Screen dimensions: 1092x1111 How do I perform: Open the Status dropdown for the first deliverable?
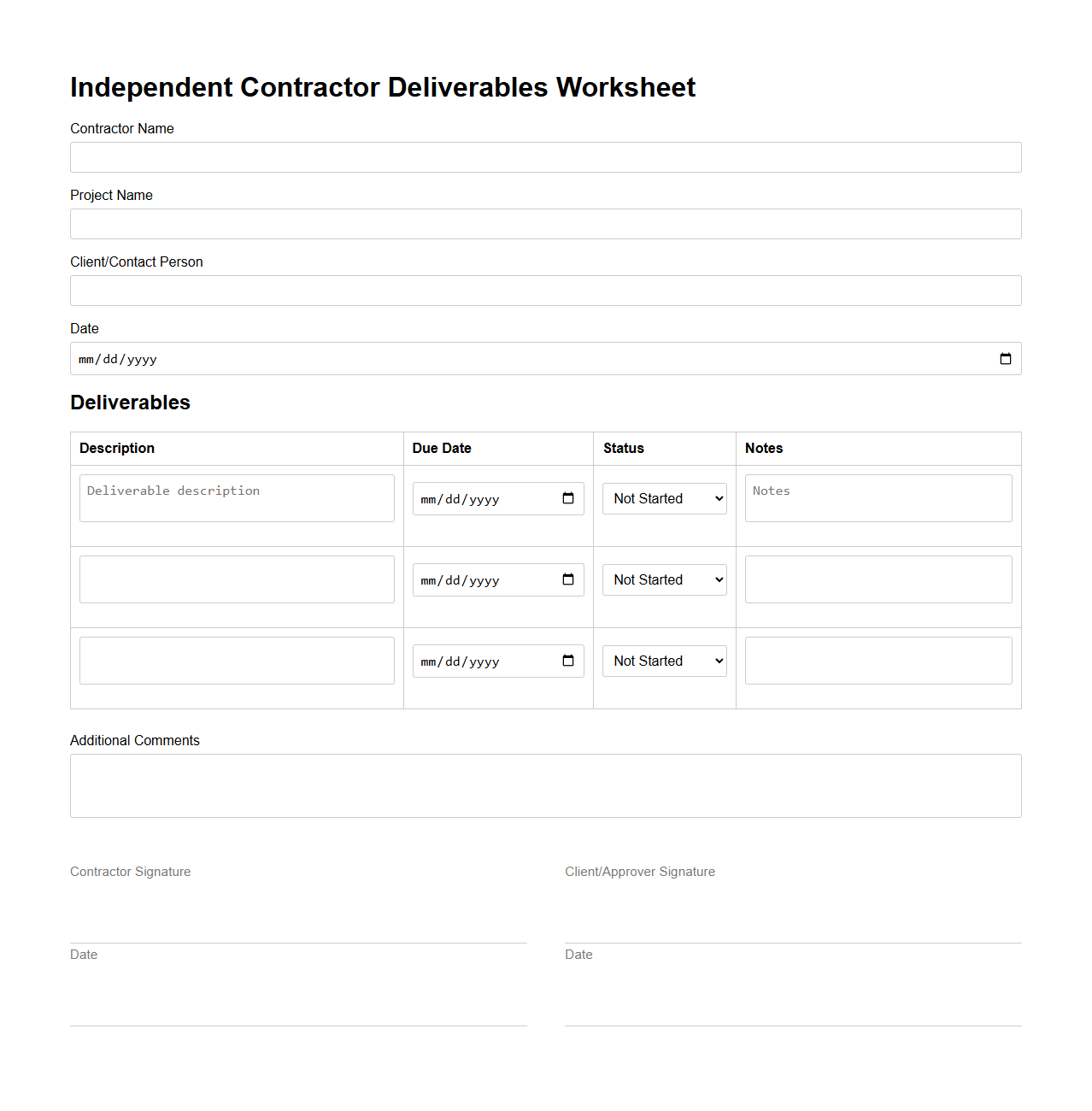click(x=664, y=498)
